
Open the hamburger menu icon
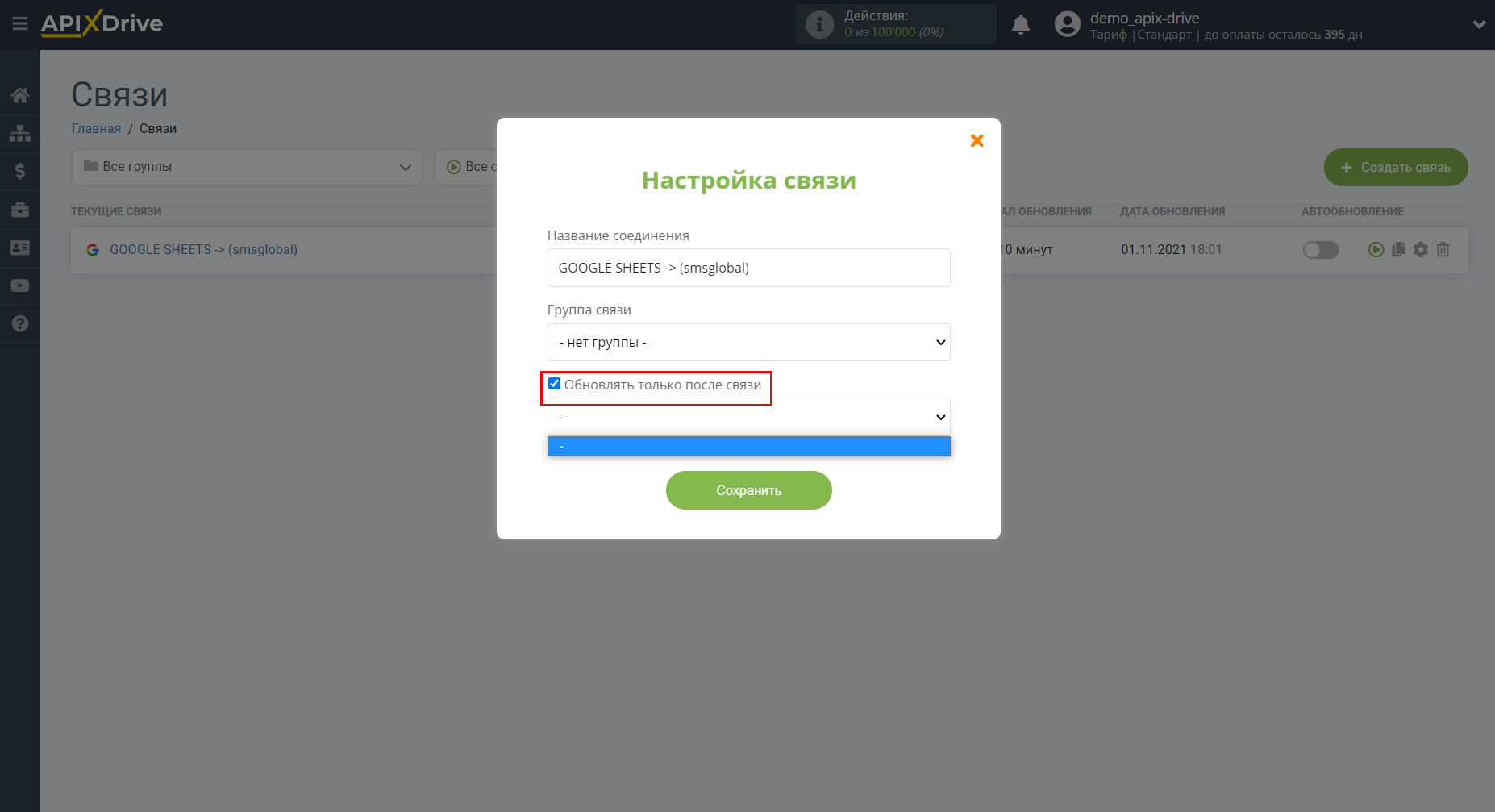(19, 24)
